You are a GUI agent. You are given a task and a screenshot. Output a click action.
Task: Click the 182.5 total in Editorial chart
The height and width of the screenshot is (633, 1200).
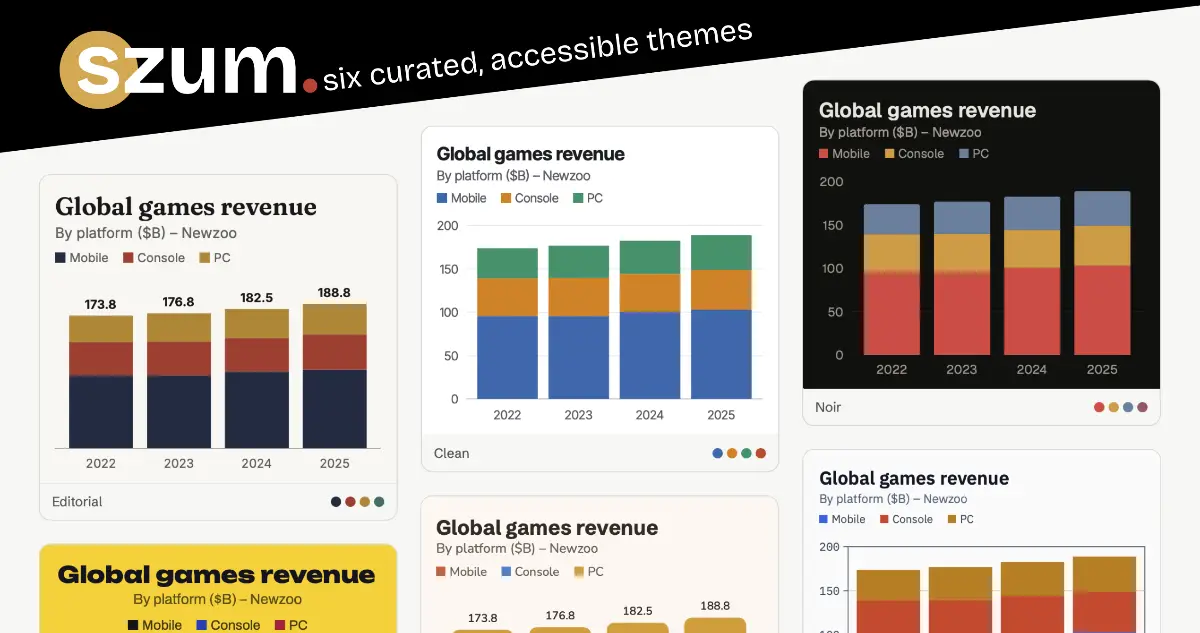point(256,297)
